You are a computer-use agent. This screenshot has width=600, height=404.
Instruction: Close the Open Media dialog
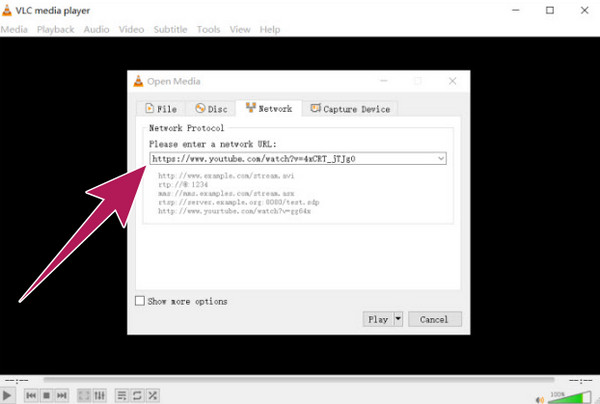(x=453, y=81)
